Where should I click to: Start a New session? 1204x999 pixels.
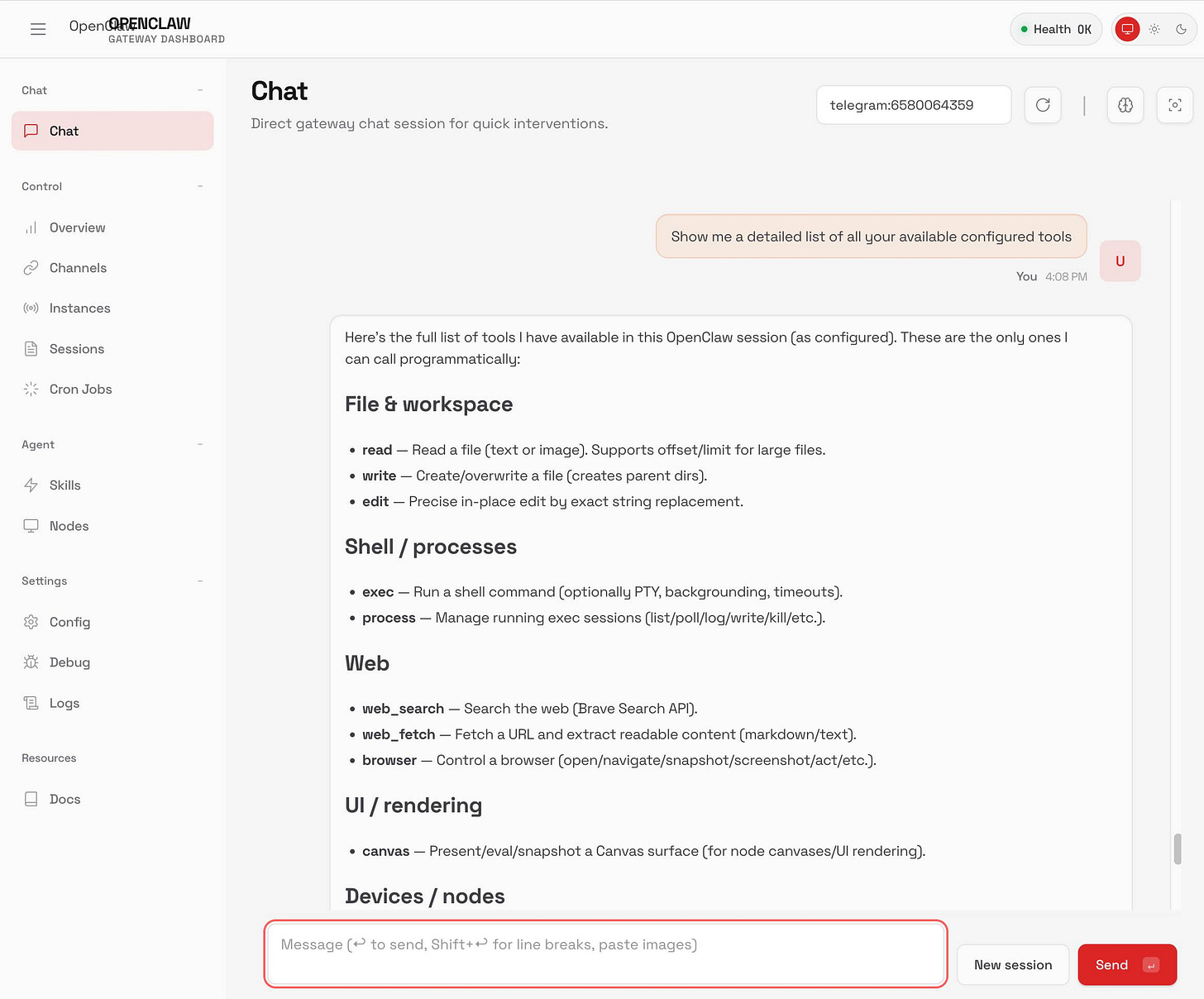(1012, 964)
